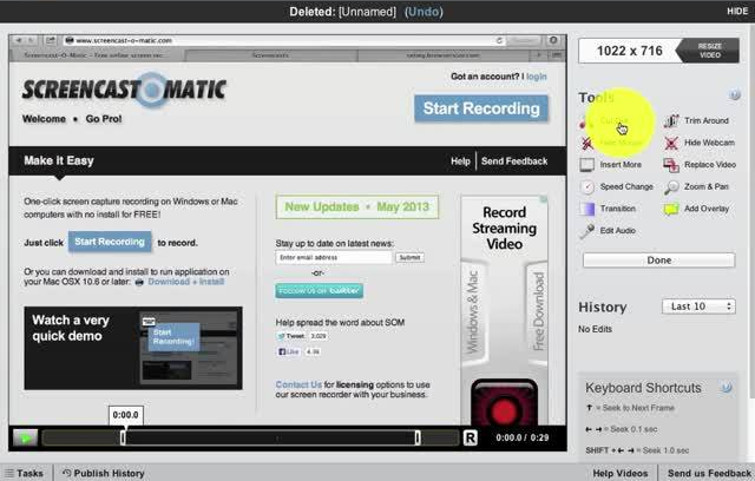Click the Download + Install link
755x481 pixels.
185,282
